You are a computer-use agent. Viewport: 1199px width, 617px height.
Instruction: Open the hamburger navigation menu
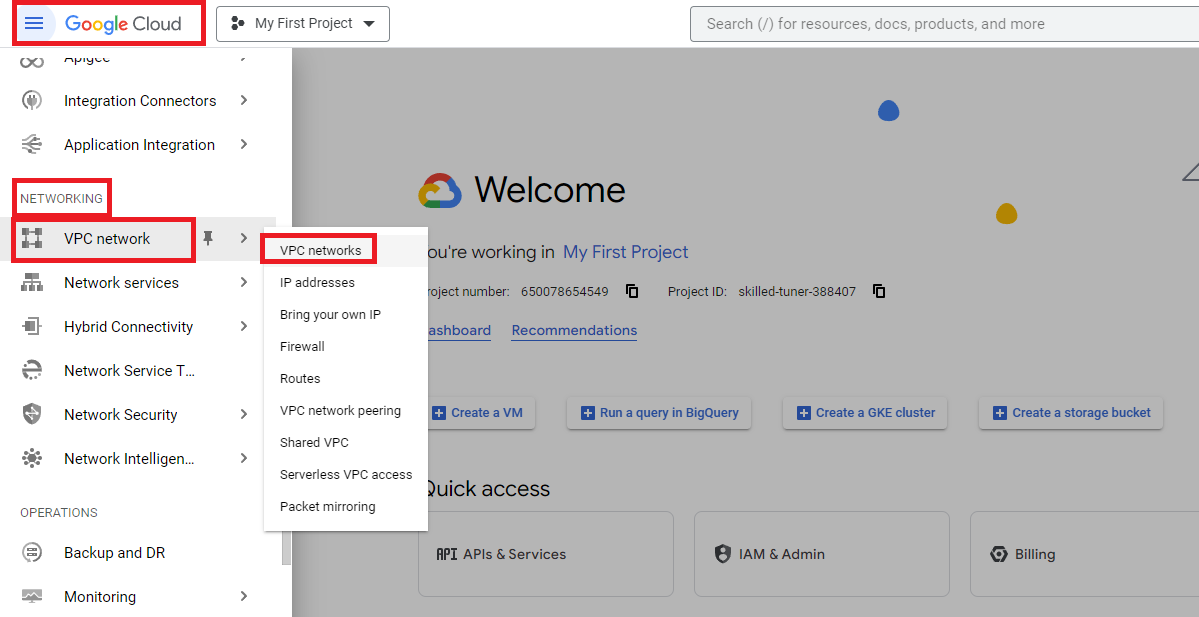pos(34,24)
